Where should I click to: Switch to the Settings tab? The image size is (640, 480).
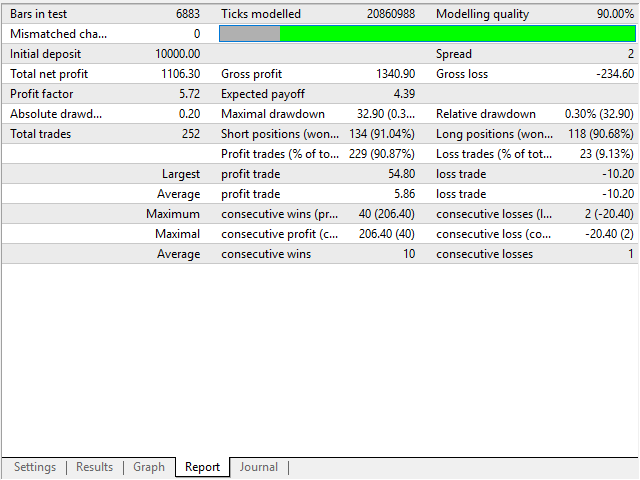click(x=35, y=467)
